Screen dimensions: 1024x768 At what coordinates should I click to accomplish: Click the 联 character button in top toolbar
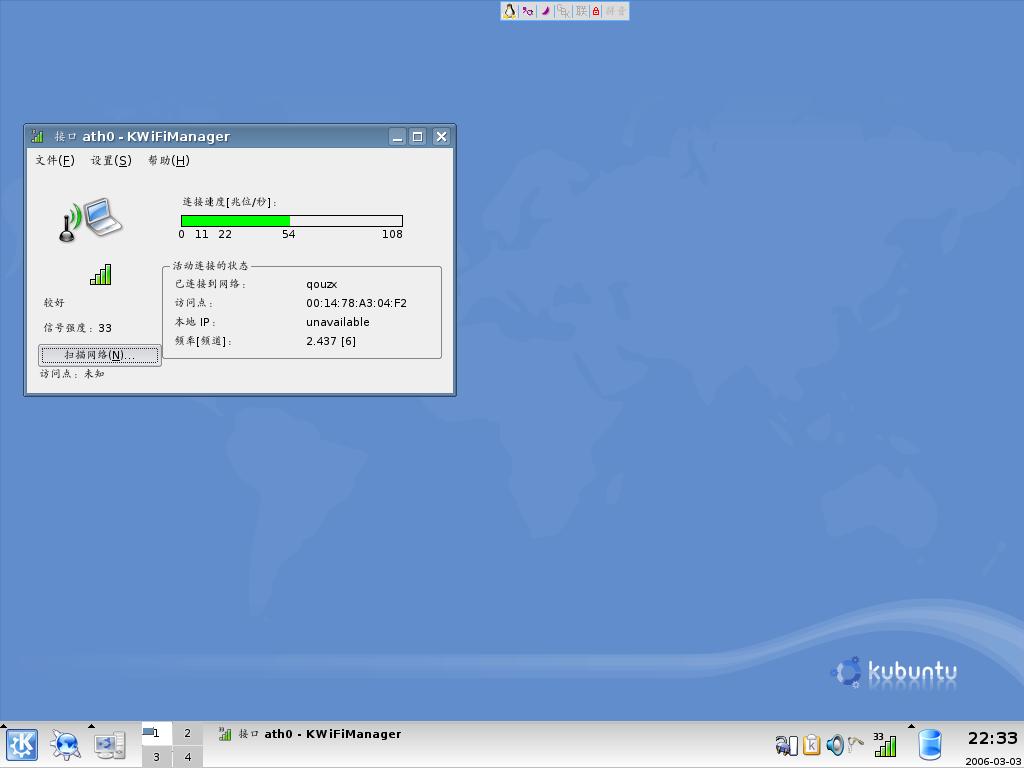pos(581,11)
